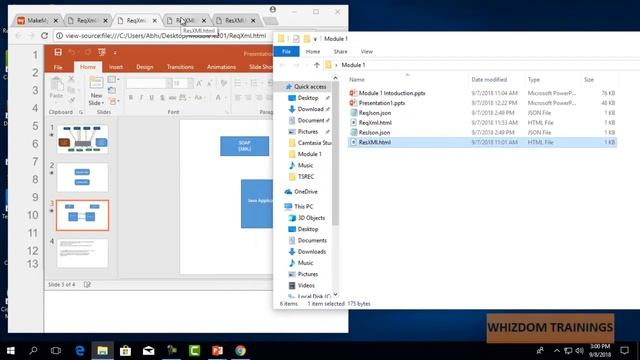The height and width of the screenshot is (360, 640).
Task: Open the Mail app from the taskbar
Action: click(149, 351)
